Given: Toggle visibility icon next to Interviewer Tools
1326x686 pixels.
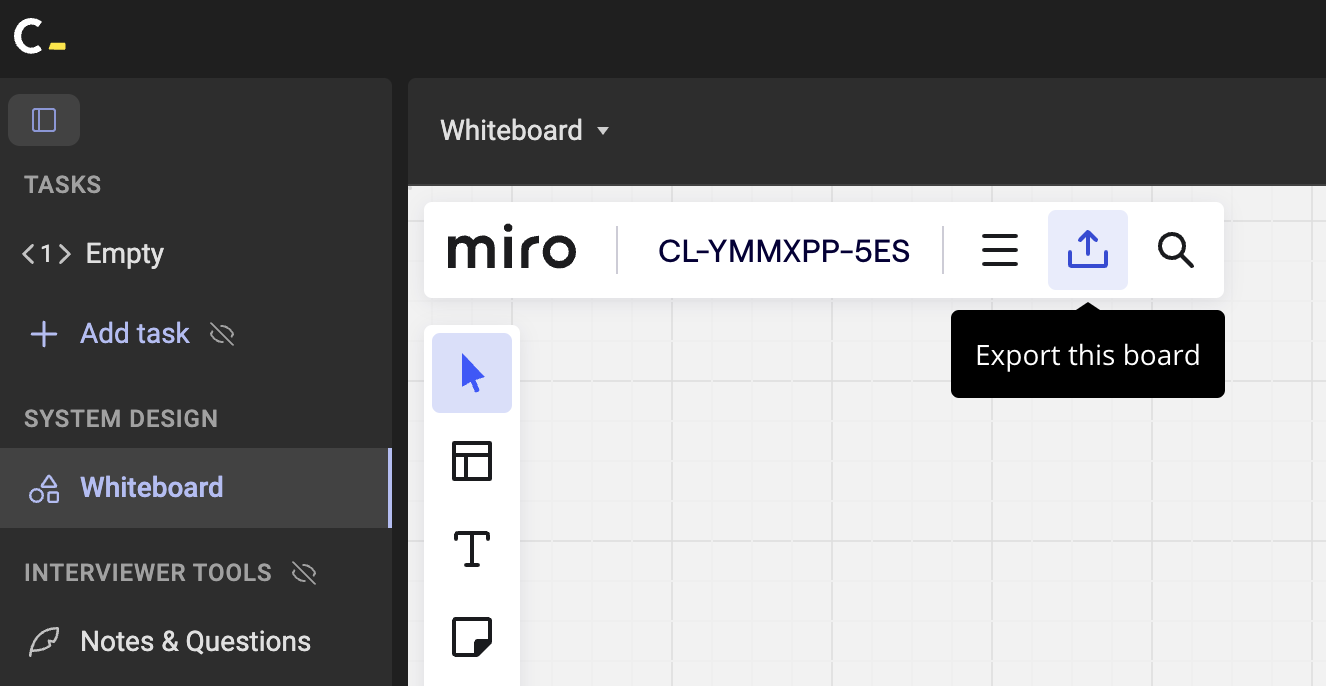Looking at the screenshot, I should (303, 573).
